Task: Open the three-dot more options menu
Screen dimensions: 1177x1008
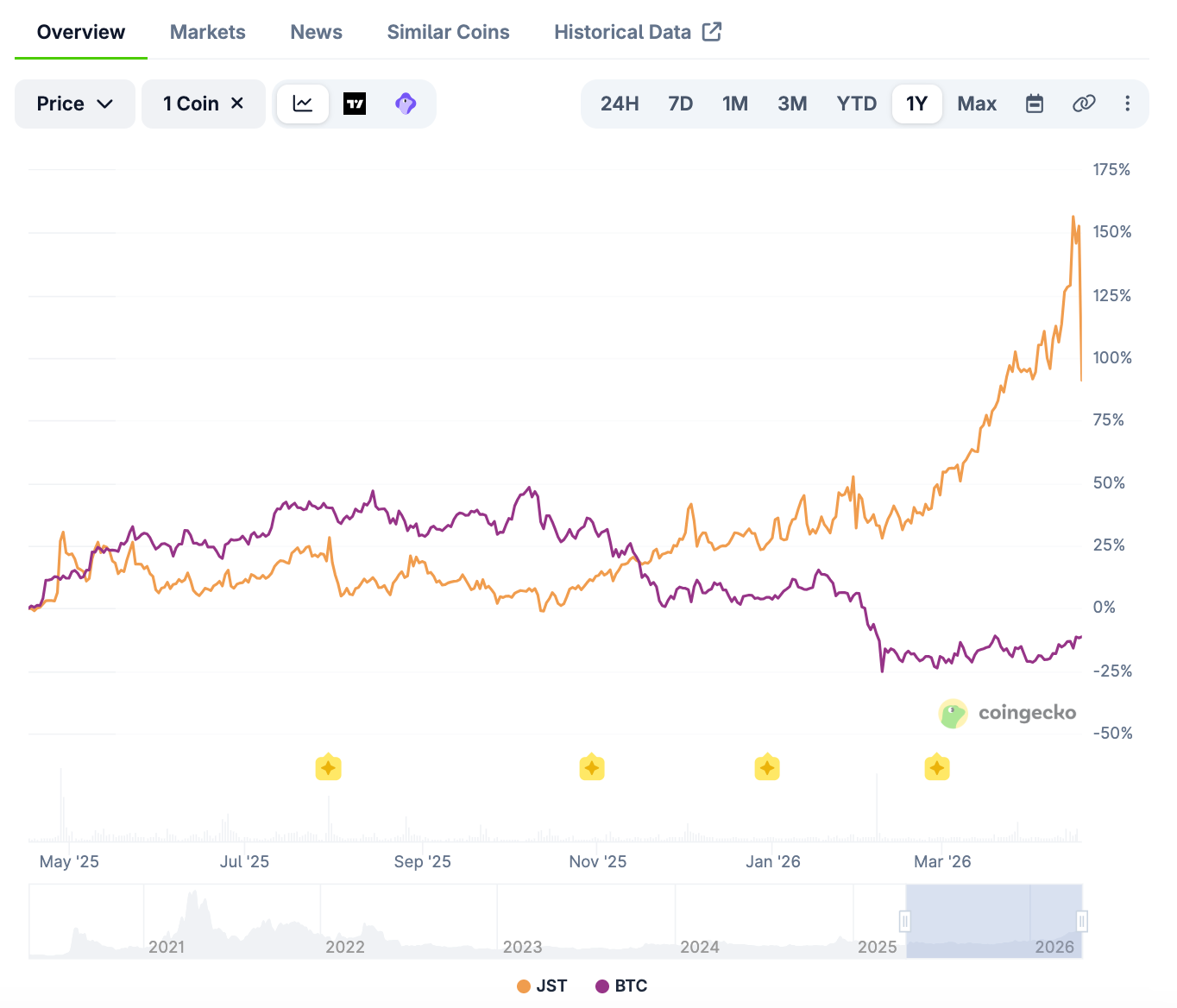Action: (1127, 104)
